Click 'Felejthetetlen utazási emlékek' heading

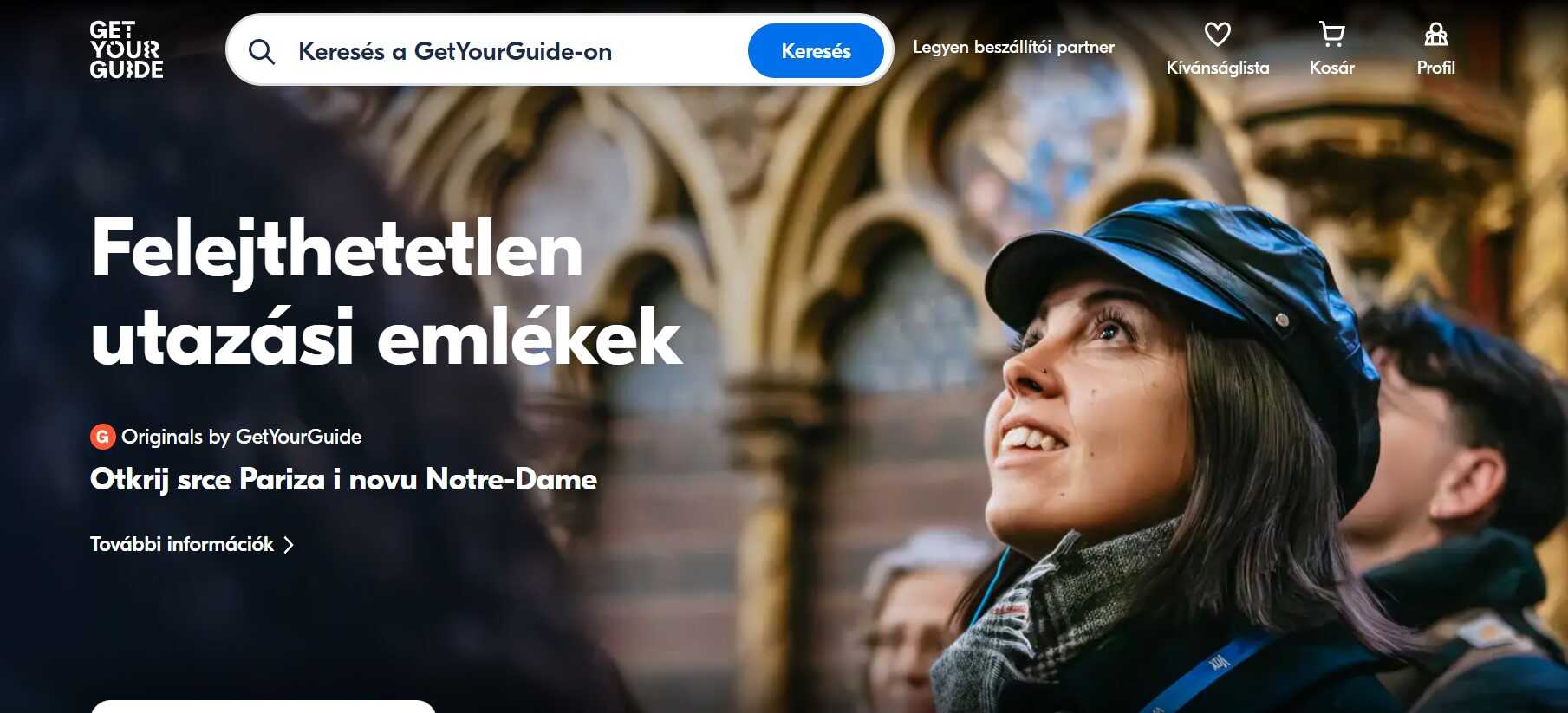coord(387,292)
